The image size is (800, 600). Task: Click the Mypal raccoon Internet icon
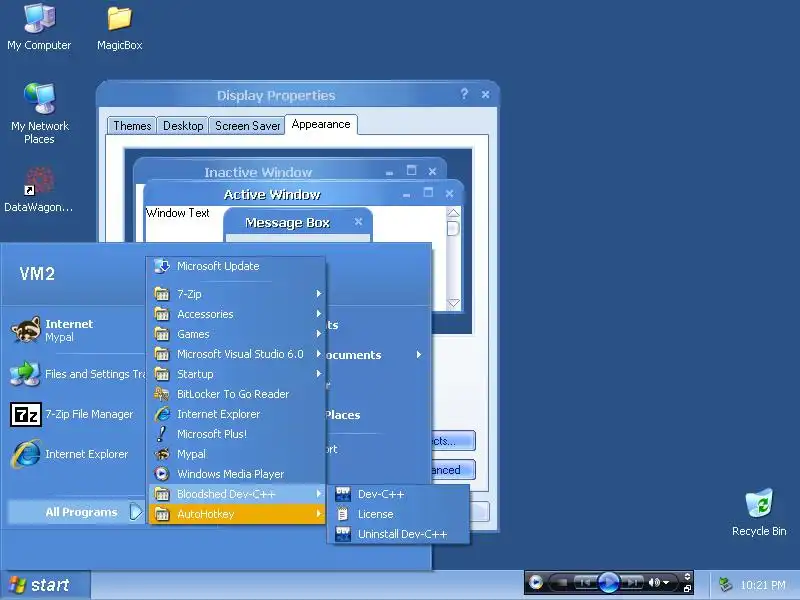(26, 330)
